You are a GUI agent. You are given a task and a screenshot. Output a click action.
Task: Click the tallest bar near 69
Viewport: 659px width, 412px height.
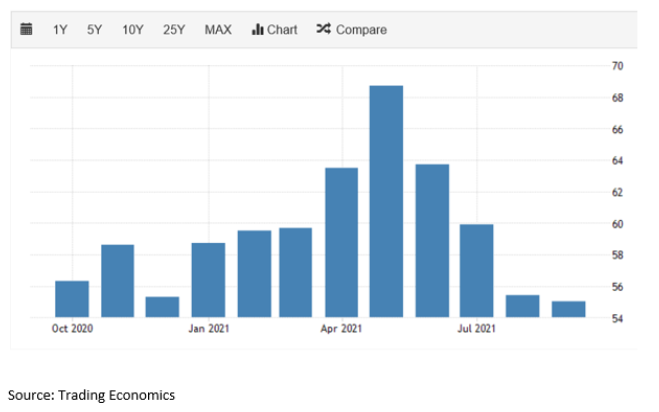click(x=386, y=201)
